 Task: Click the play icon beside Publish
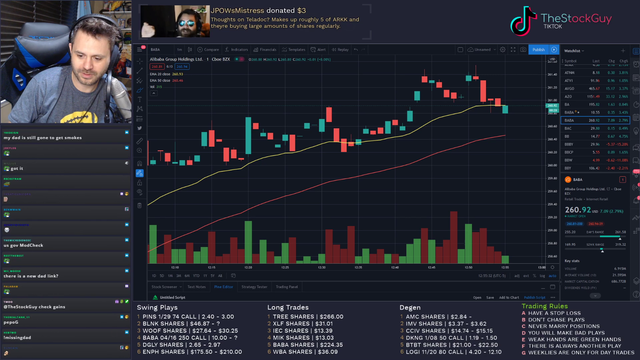[x=554, y=49]
